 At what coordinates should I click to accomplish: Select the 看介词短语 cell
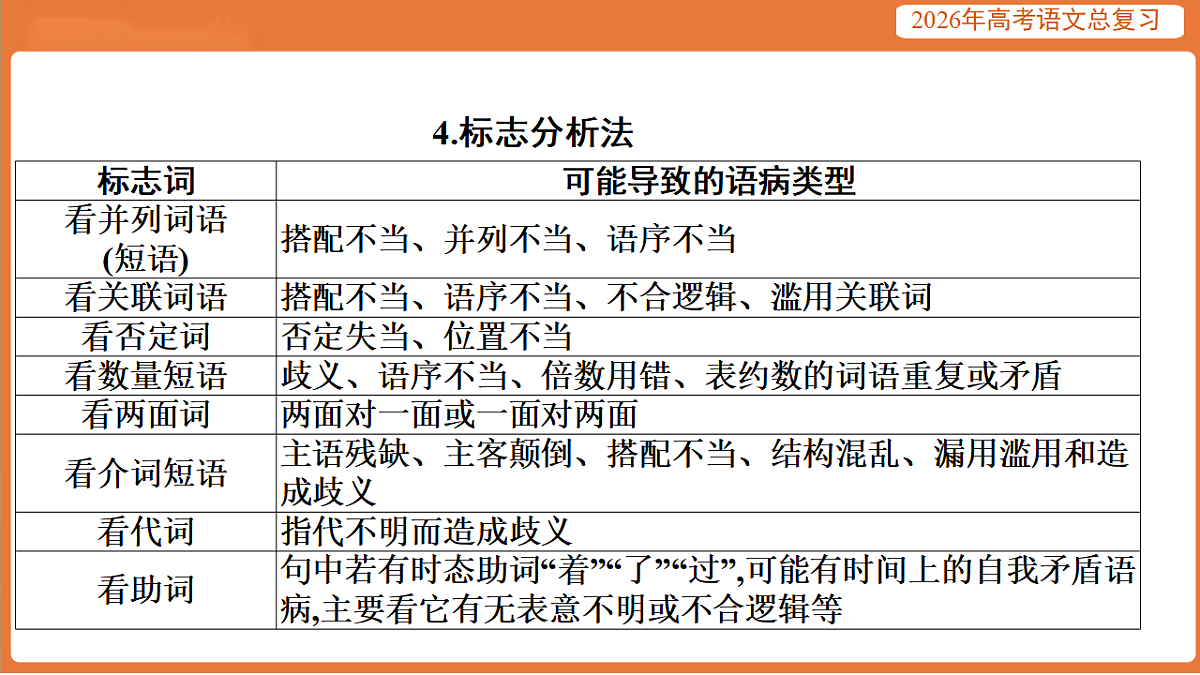click(146, 472)
